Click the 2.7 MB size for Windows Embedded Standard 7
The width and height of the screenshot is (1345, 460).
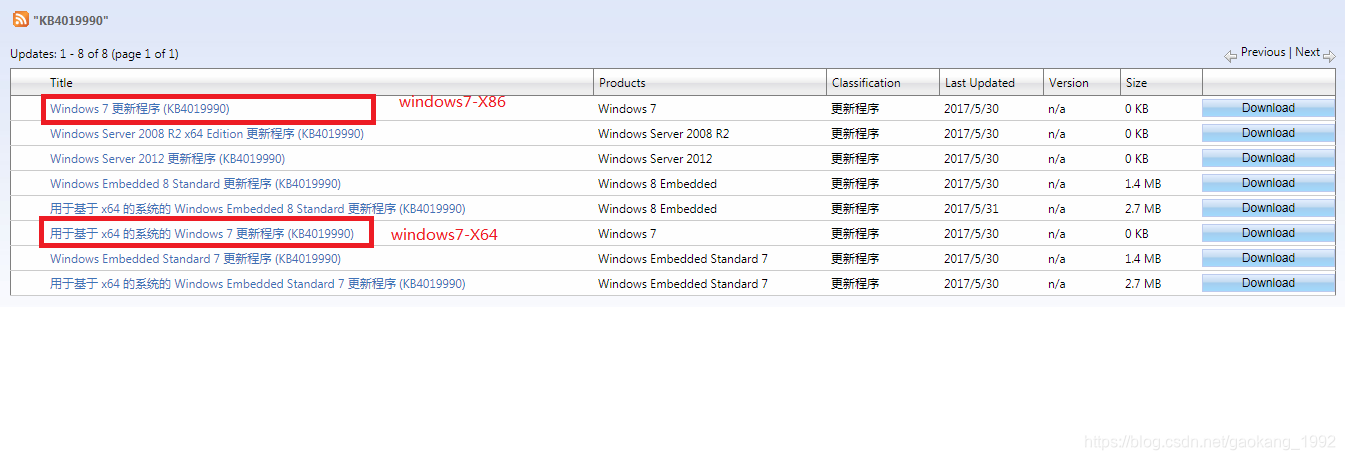point(1143,283)
